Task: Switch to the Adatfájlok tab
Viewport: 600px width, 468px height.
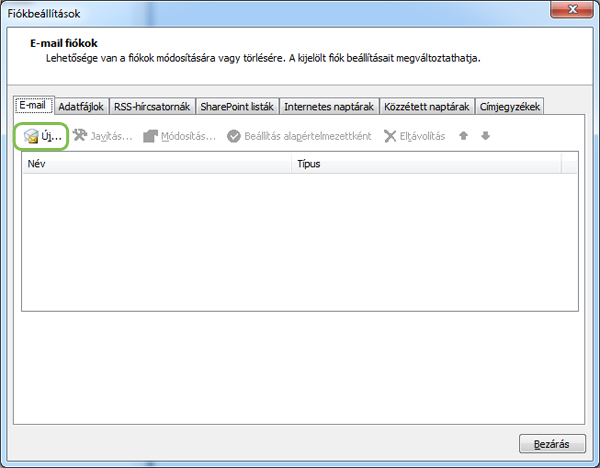Action: click(81, 107)
